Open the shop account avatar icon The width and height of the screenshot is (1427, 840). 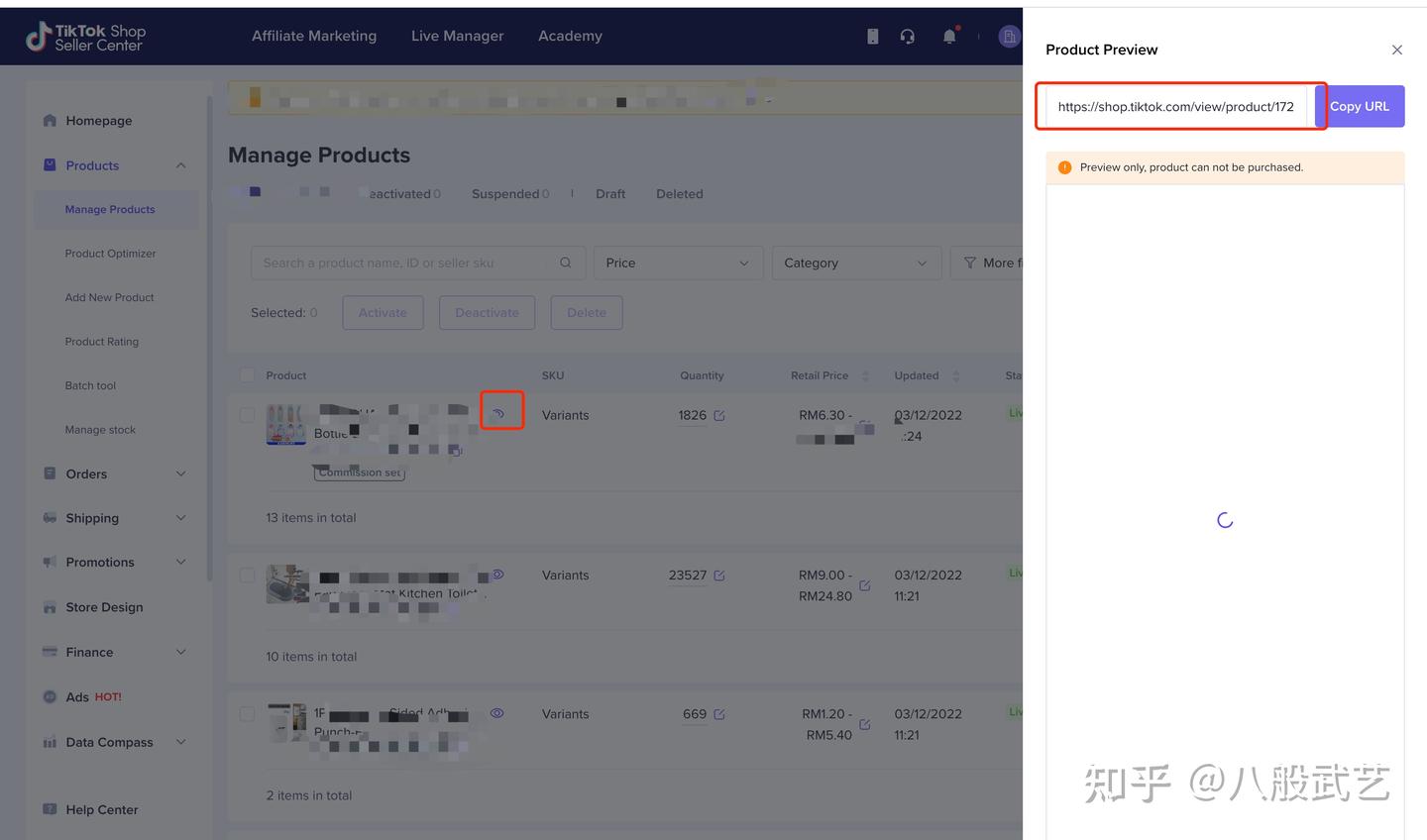point(1009,37)
